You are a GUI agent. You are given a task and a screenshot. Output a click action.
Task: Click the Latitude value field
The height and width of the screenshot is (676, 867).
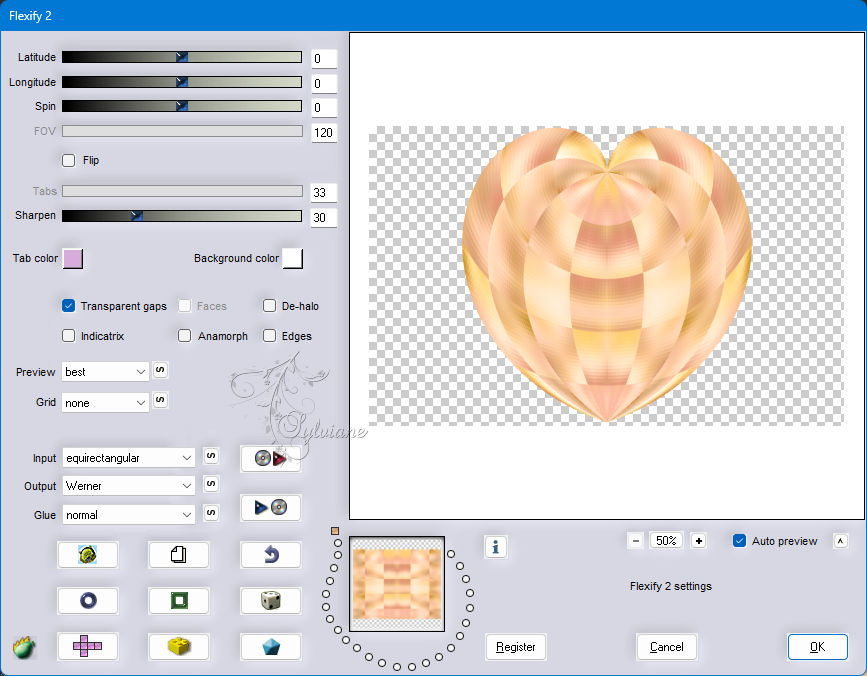tap(324, 59)
